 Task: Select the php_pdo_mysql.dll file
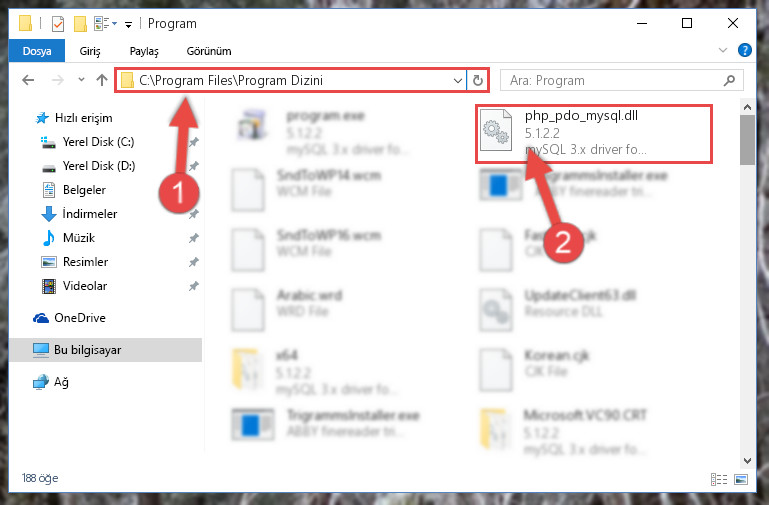tap(593, 133)
